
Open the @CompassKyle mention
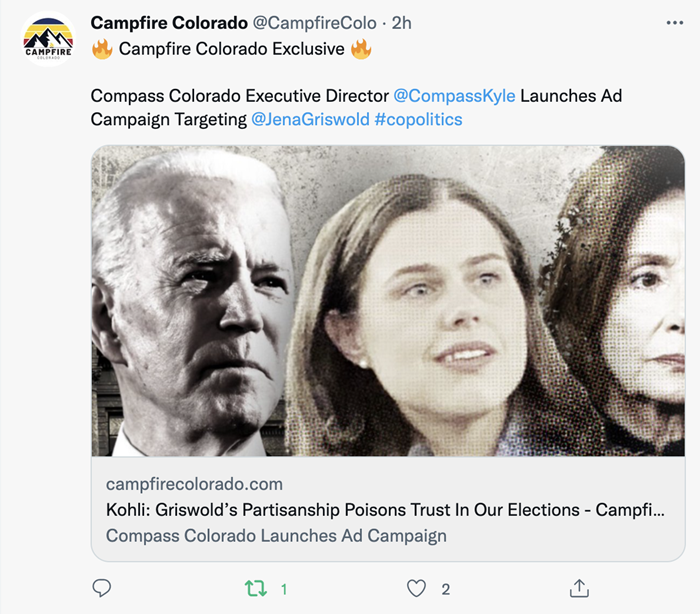pos(454,96)
